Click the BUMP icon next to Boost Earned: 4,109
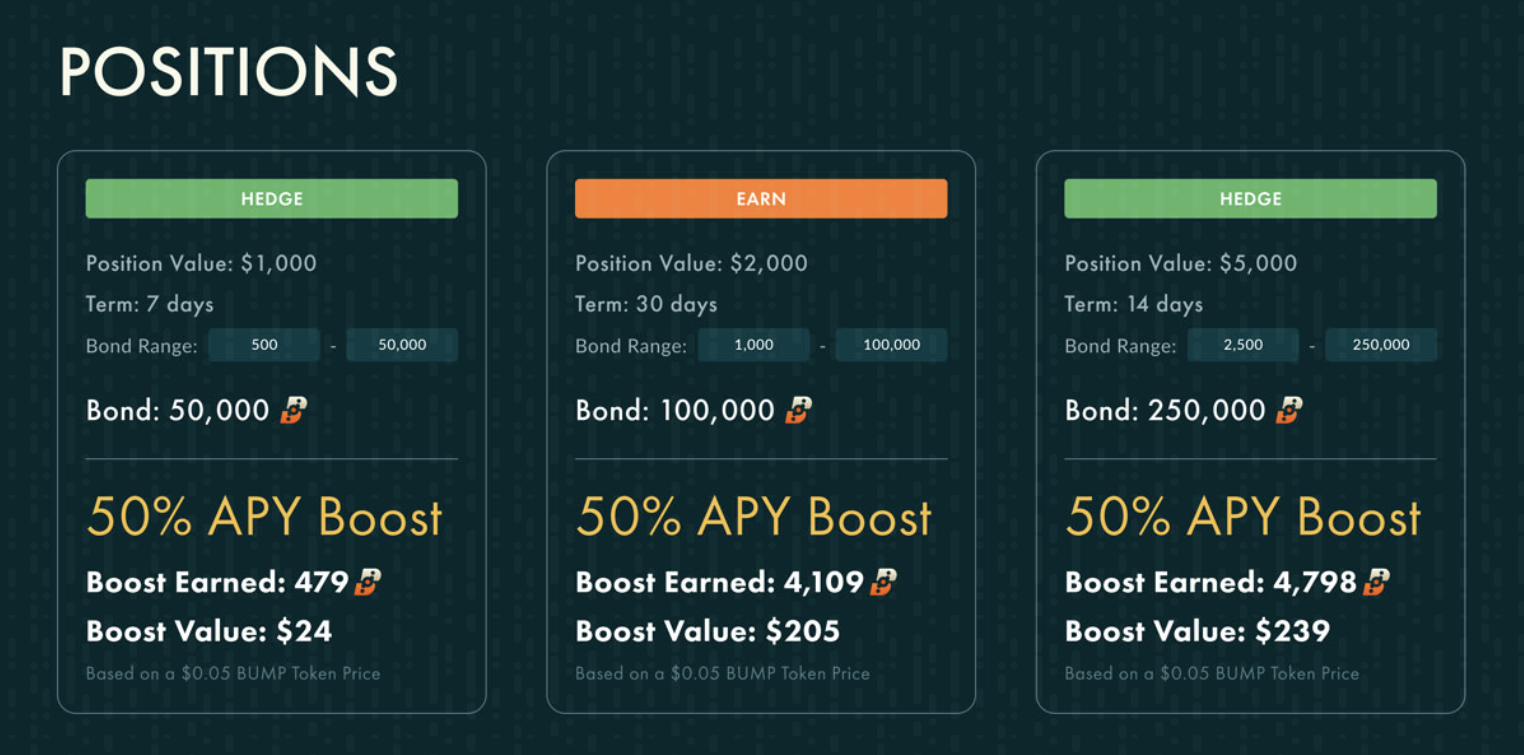Screen dimensions: 1524x755 point(883,582)
